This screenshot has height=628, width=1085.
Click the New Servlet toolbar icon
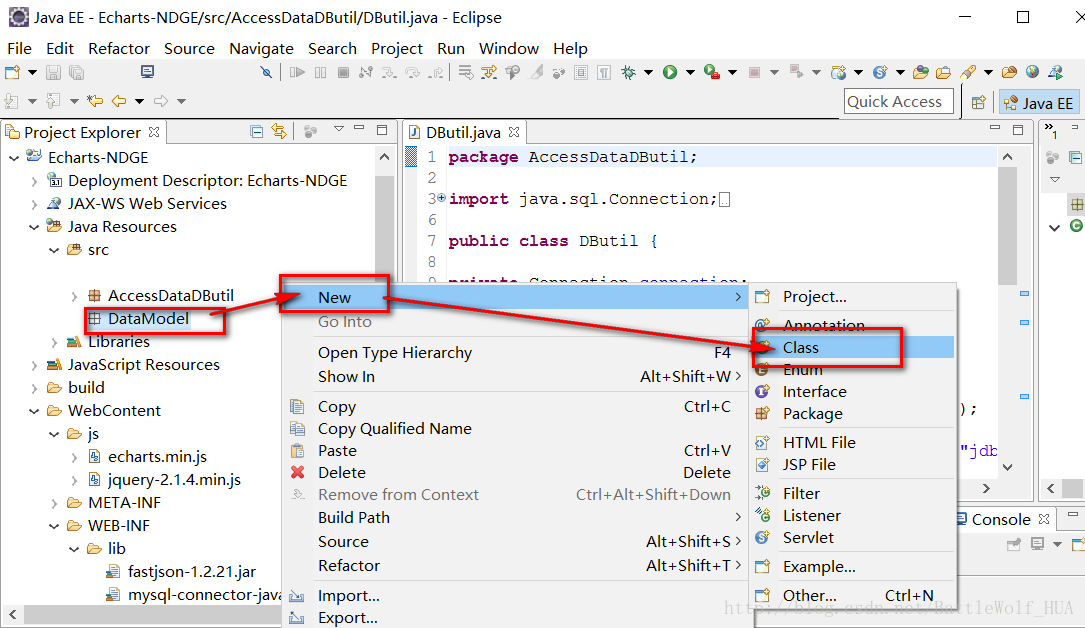[x=880, y=72]
